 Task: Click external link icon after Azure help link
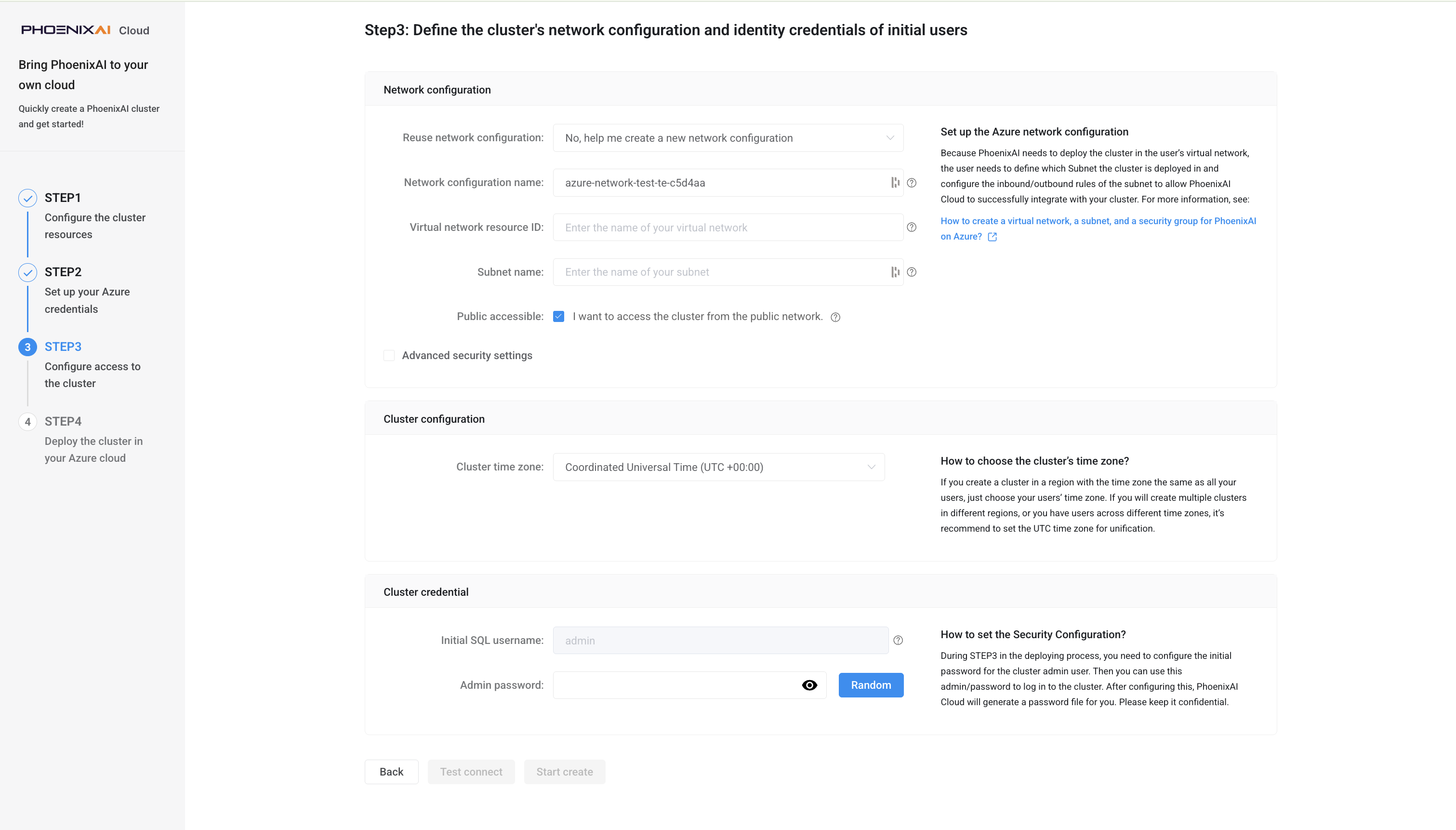pyautogui.click(x=993, y=237)
